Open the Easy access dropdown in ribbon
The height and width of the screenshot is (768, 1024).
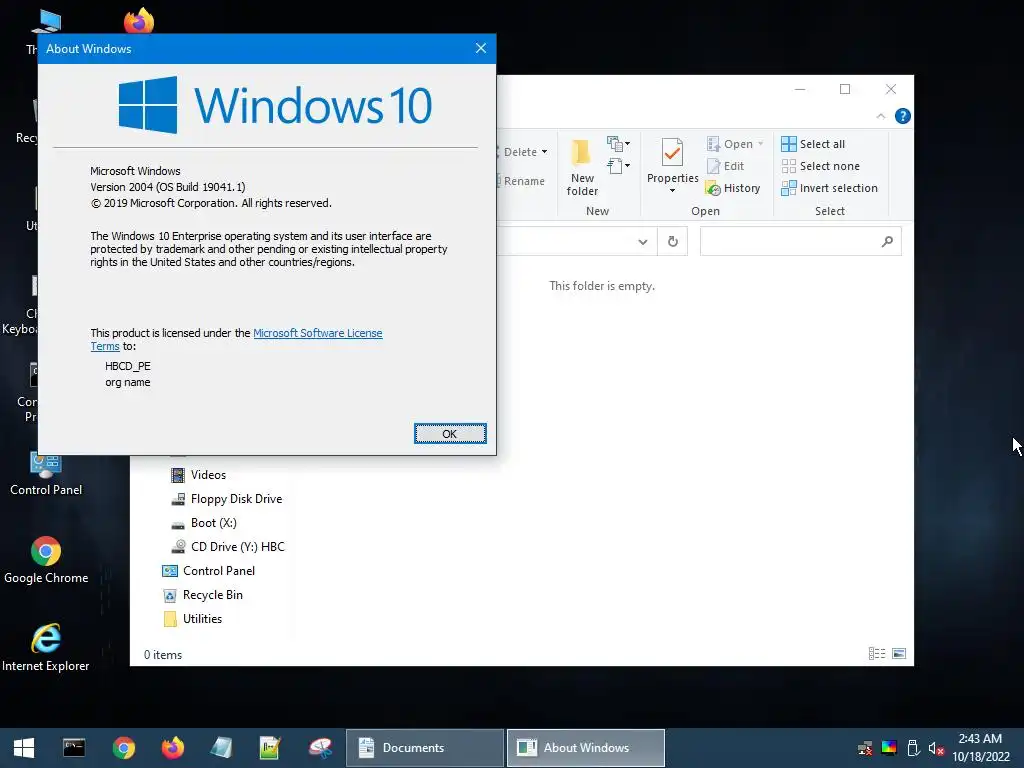click(618, 166)
